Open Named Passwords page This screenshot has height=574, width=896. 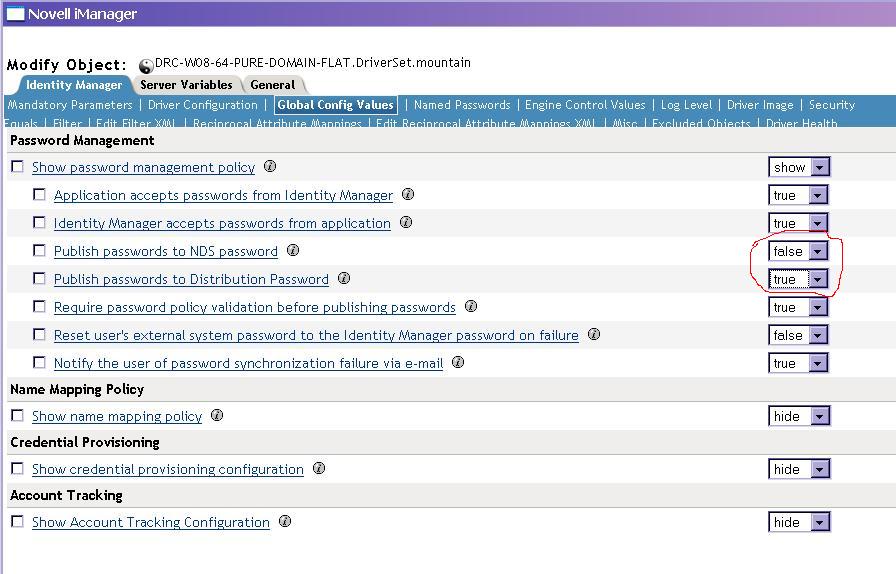coord(462,105)
